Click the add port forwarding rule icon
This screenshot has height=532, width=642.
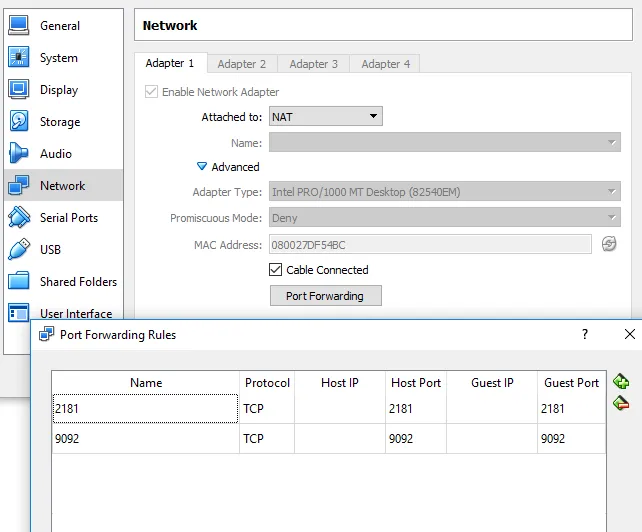[621, 381]
